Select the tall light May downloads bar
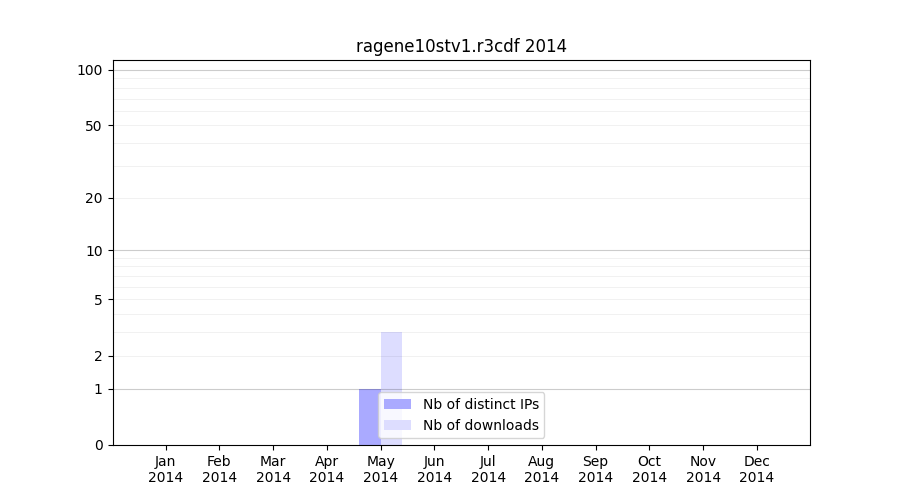Screen dimensions: 900x500 click(391, 360)
